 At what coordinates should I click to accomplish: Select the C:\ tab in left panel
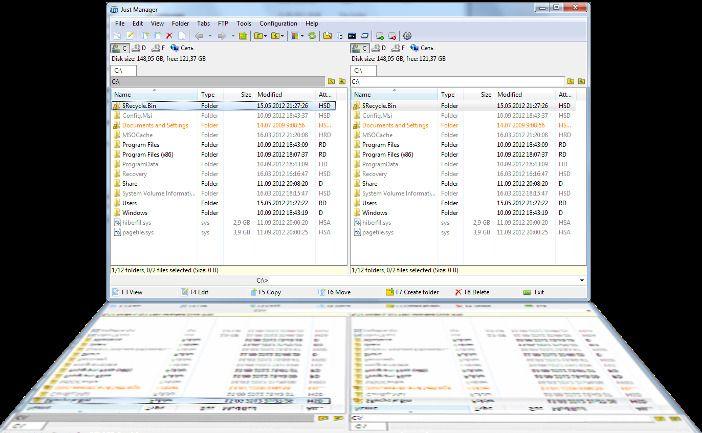click(x=123, y=70)
